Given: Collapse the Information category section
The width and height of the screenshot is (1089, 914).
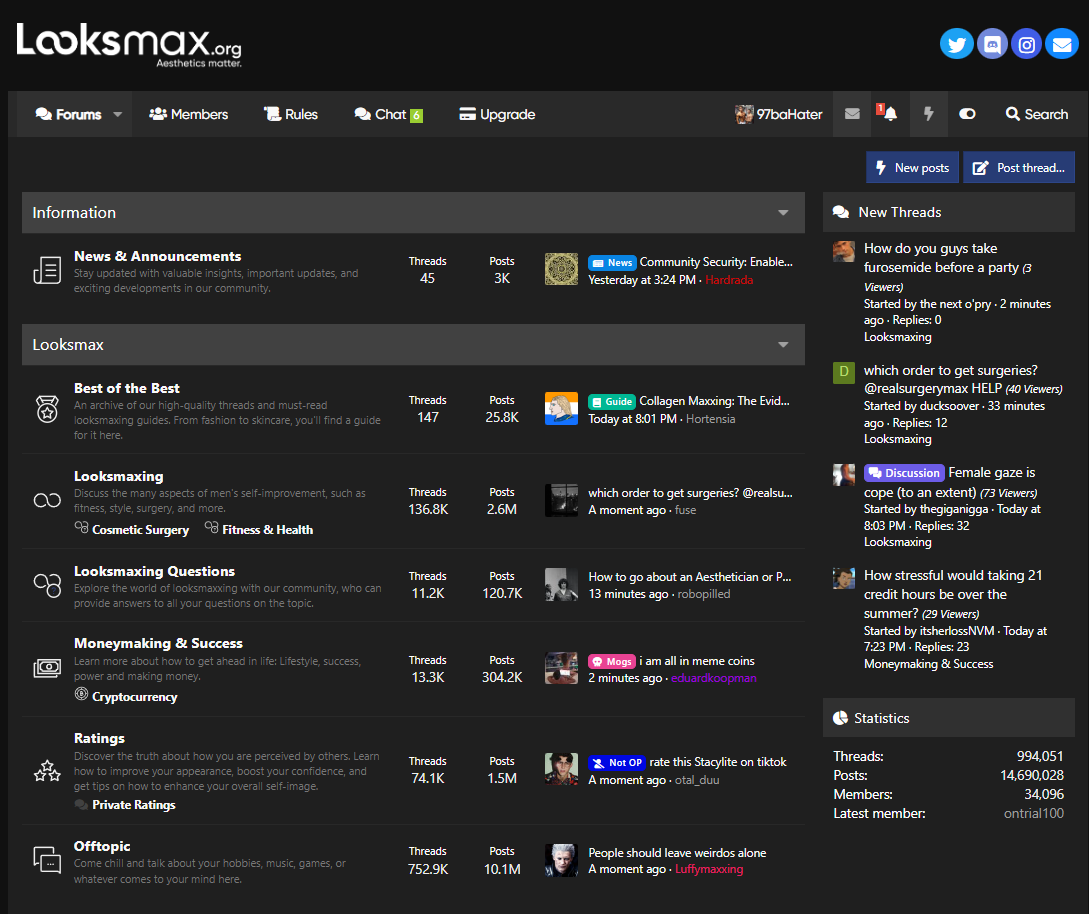Looking at the screenshot, I should click(784, 213).
